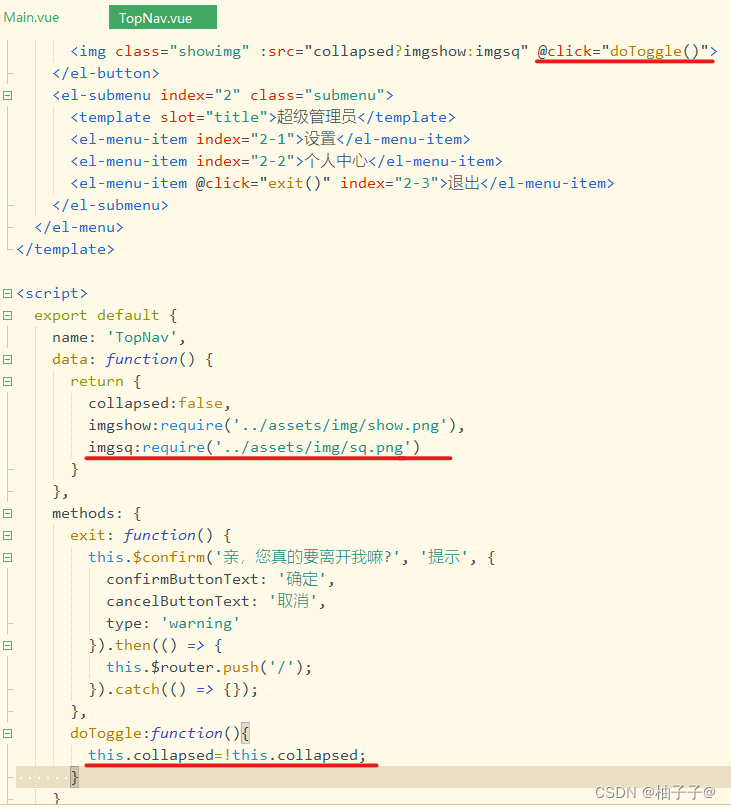The width and height of the screenshot is (731, 809).
Task: Collapse the el-submenu index="2" block
Action: point(8,95)
